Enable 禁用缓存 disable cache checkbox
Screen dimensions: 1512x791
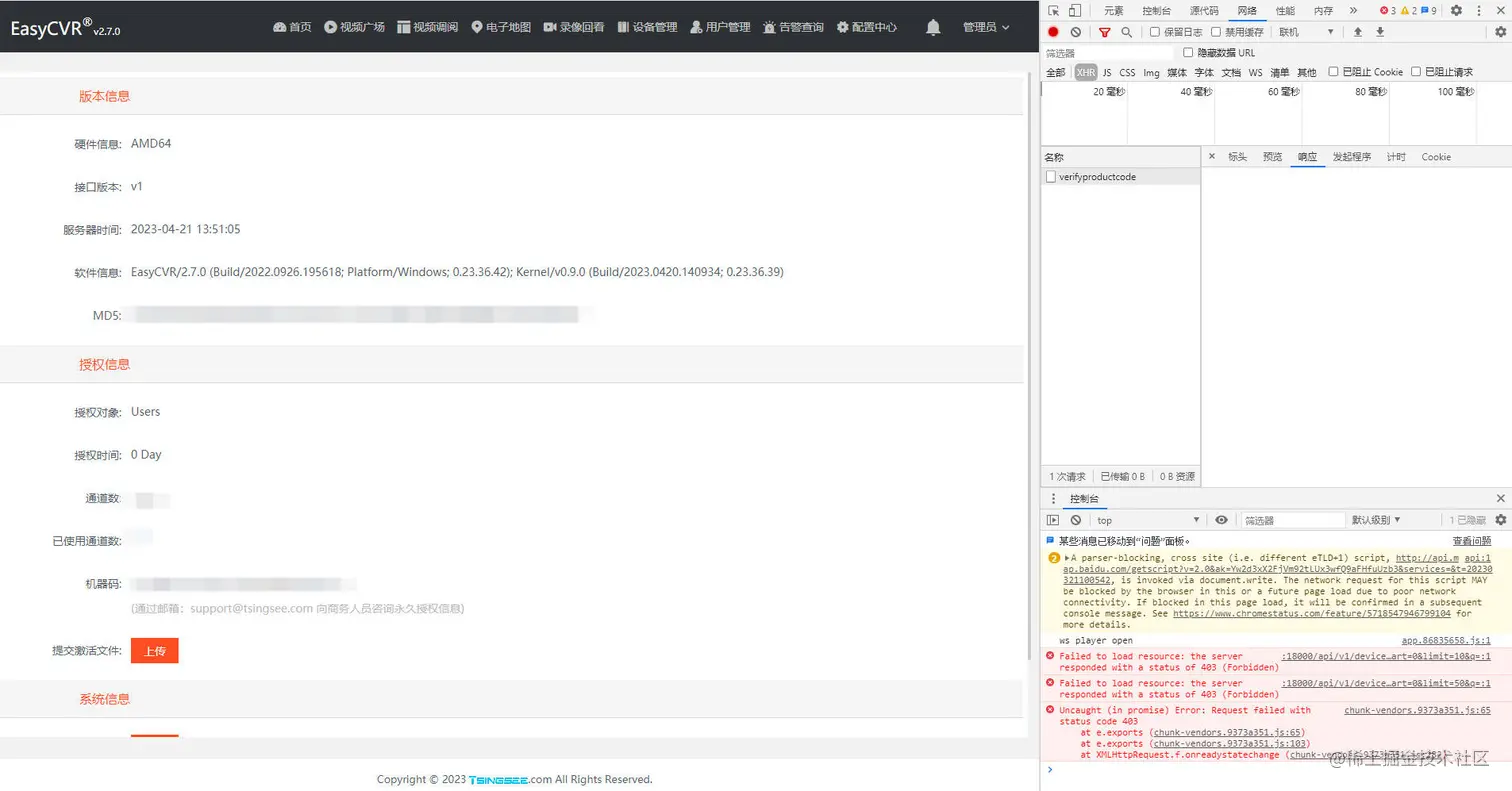[x=1216, y=32]
